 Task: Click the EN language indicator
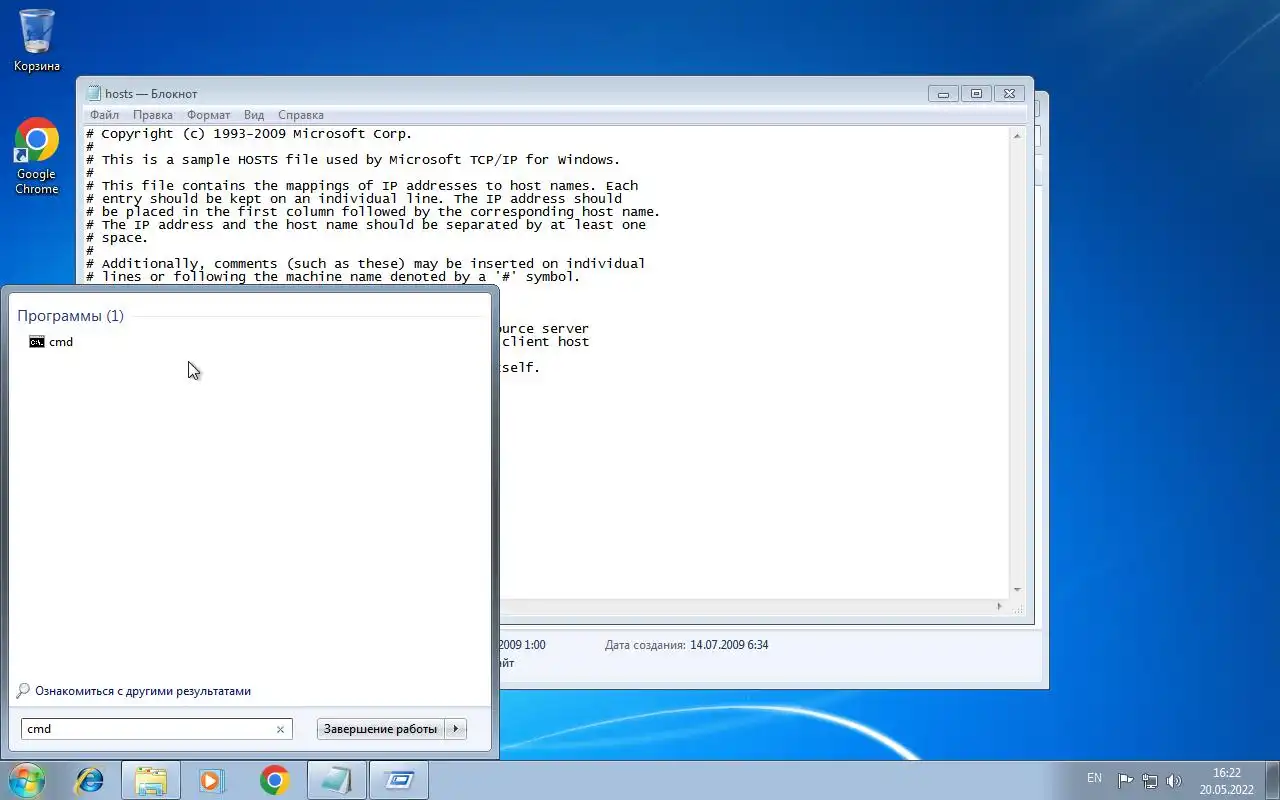[1094, 778]
